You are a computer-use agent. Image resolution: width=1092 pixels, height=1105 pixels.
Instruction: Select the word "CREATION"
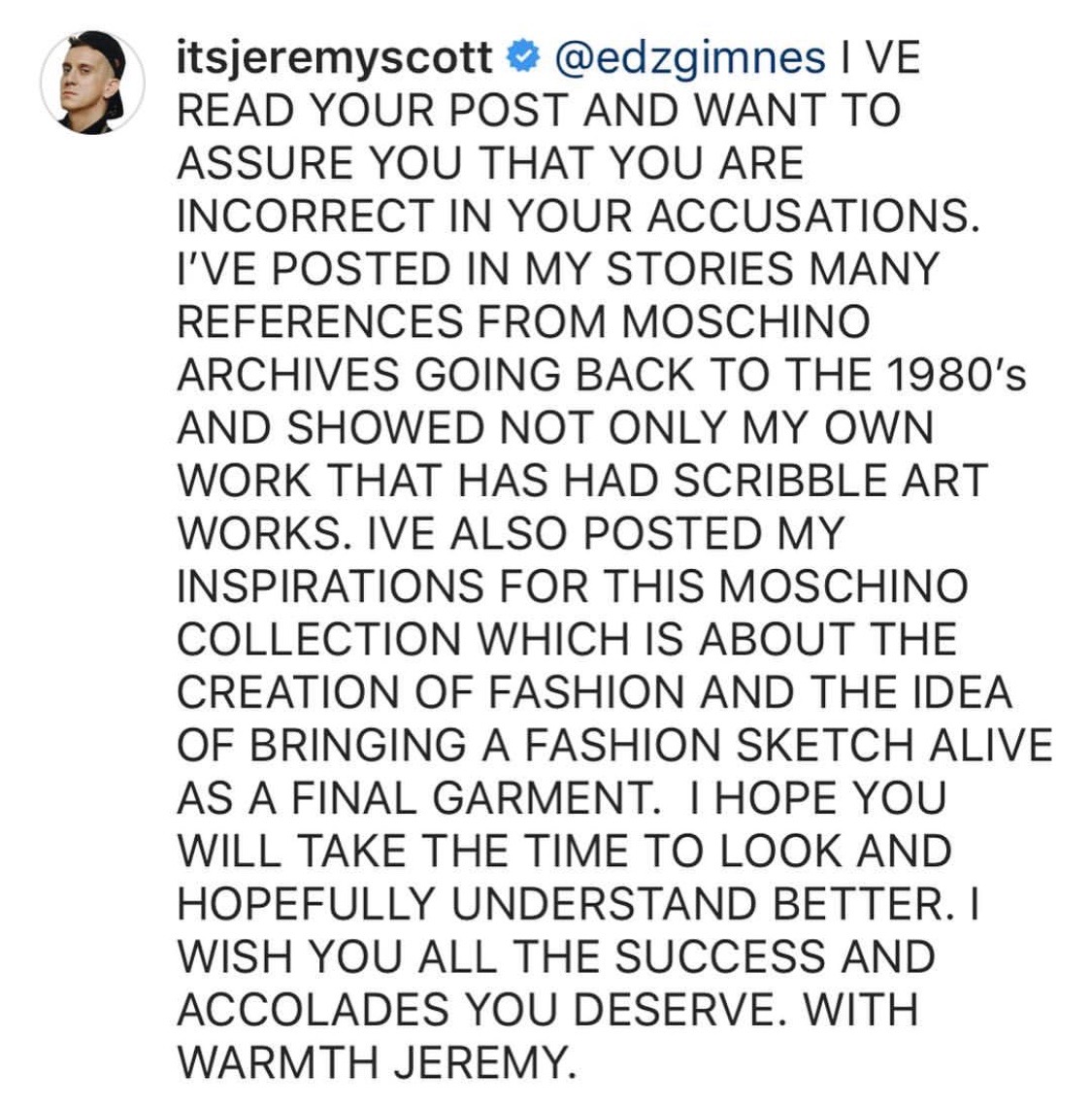[x=288, y=692]
